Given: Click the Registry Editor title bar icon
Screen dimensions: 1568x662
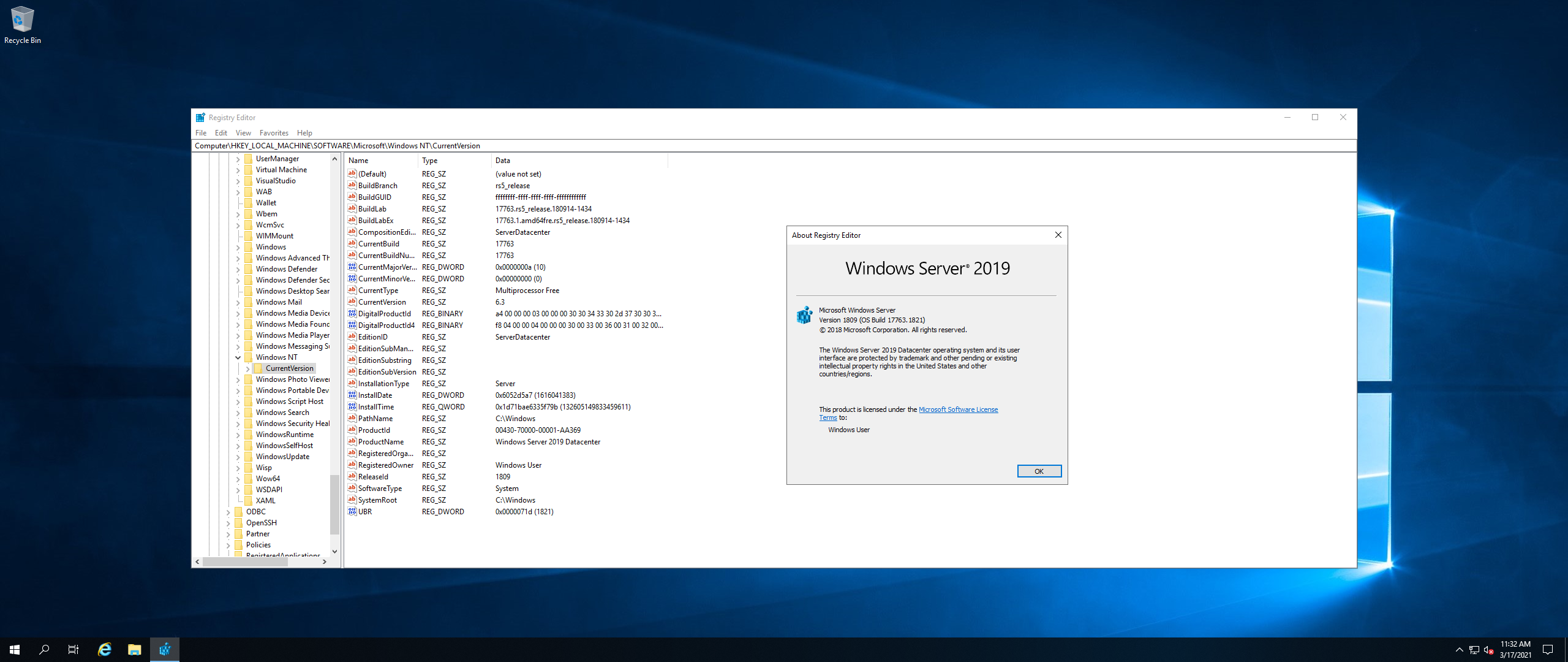Looking at the screenshot, I should click(200, 117).
